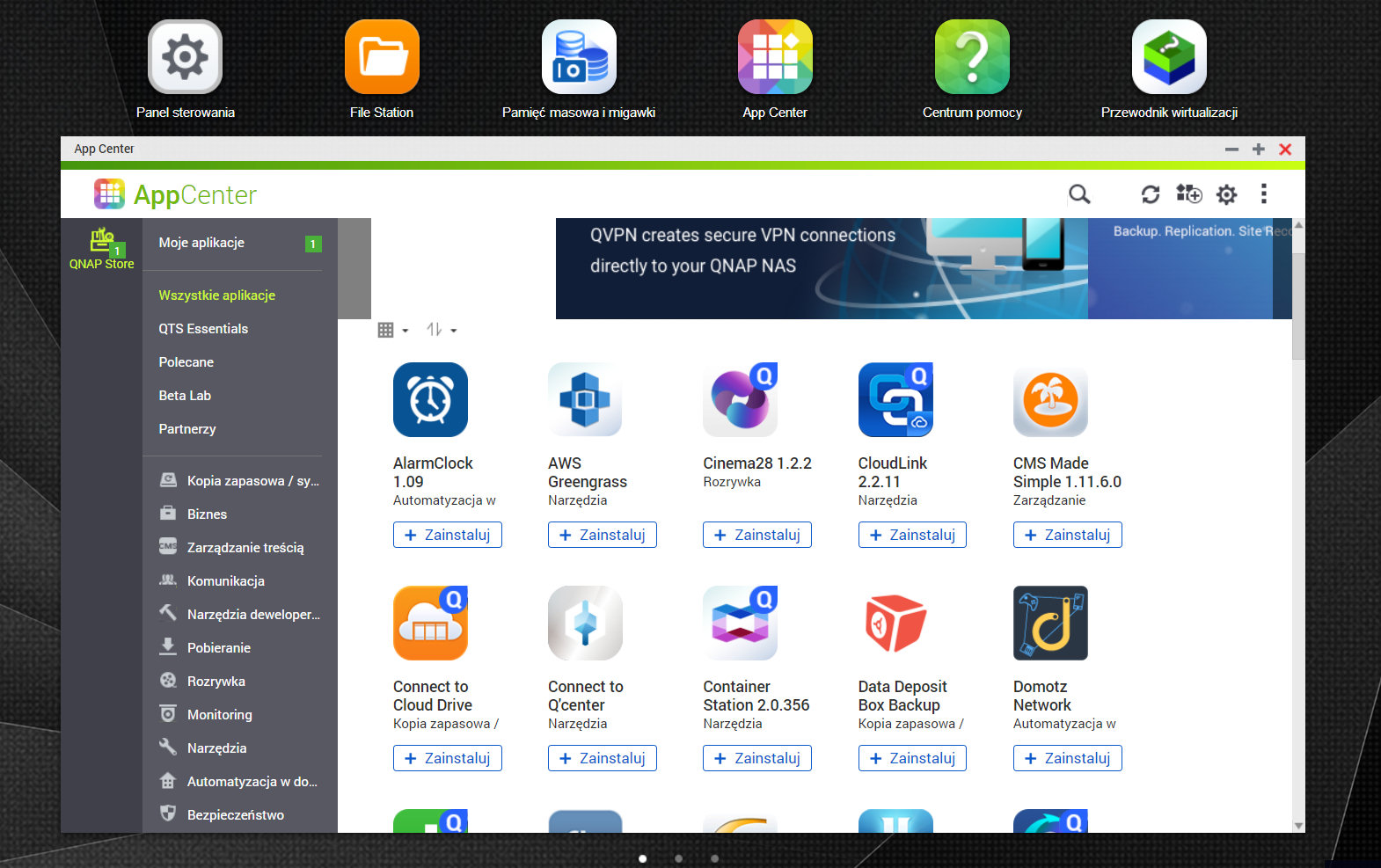Screen dimensions: 1381x868
Task: Open the CloudLink app icon
Action: (895, 399)
